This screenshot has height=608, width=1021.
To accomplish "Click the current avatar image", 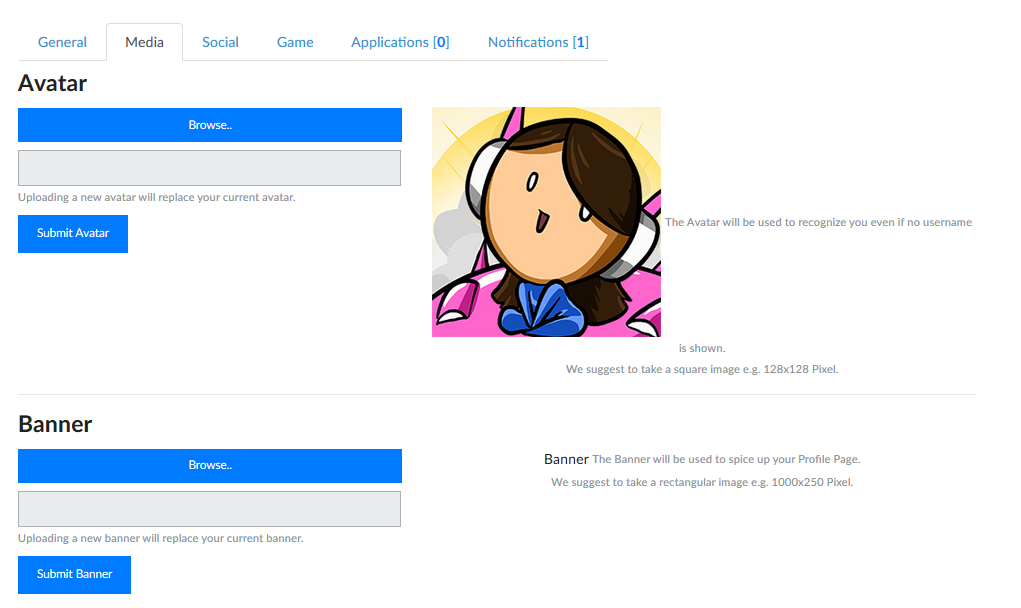I will (546, 222).
